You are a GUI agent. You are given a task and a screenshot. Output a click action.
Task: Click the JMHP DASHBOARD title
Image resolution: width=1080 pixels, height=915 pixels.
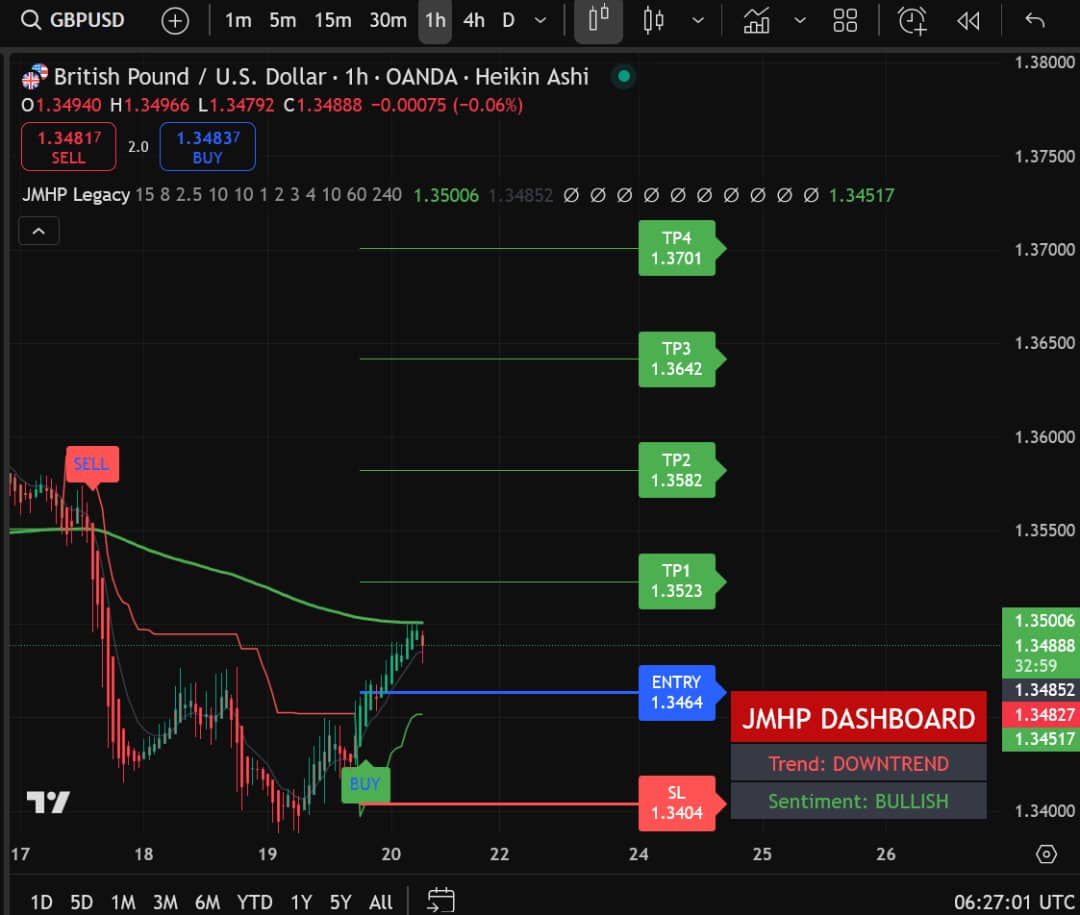[858, 717]
